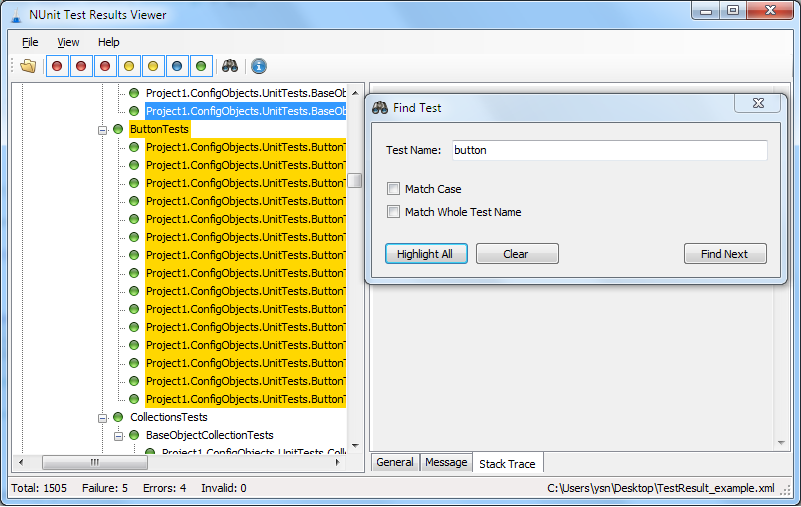Image resolution: width=801 pixels, height=507 pixels.
Task: Click the TestResult_example.xml path in status bar
Action: 661,488
